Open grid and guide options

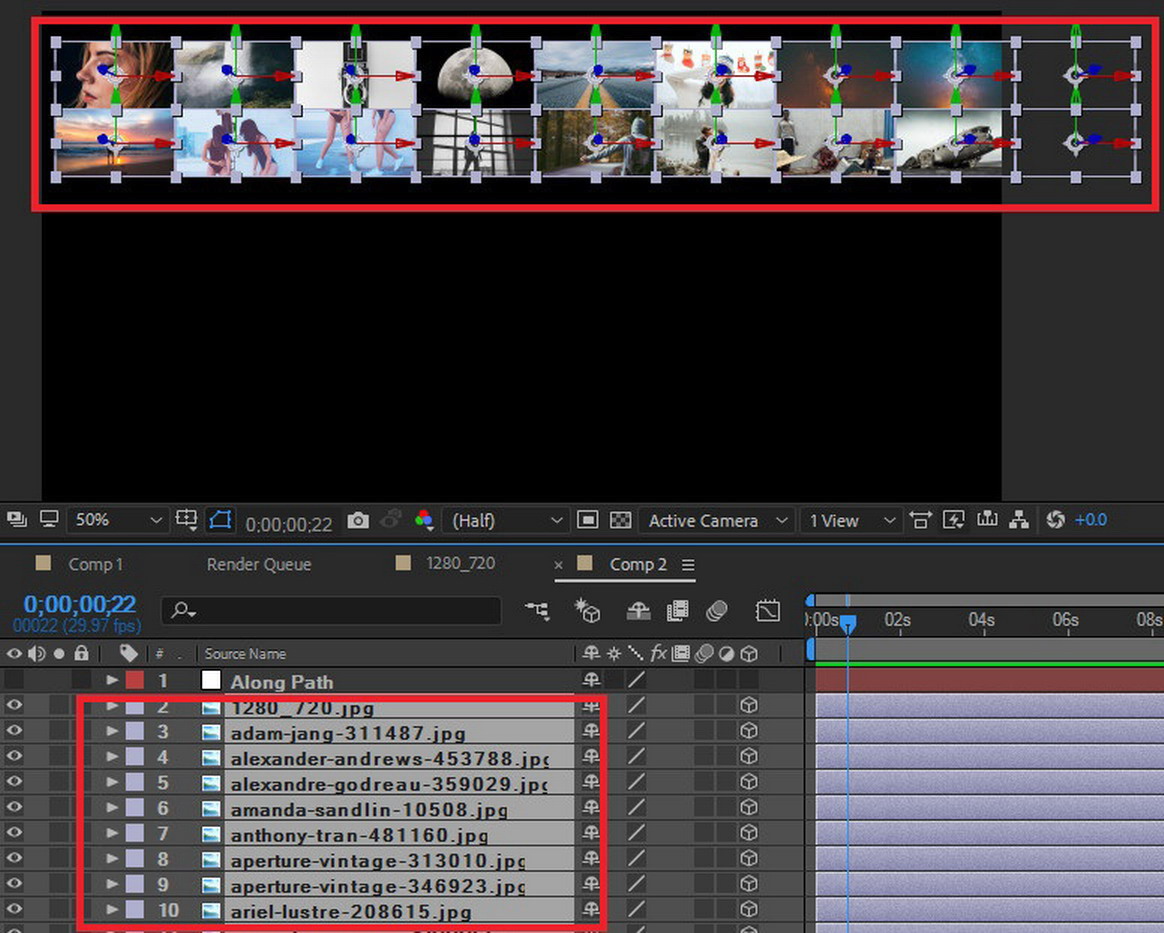(x=186, y=520)
